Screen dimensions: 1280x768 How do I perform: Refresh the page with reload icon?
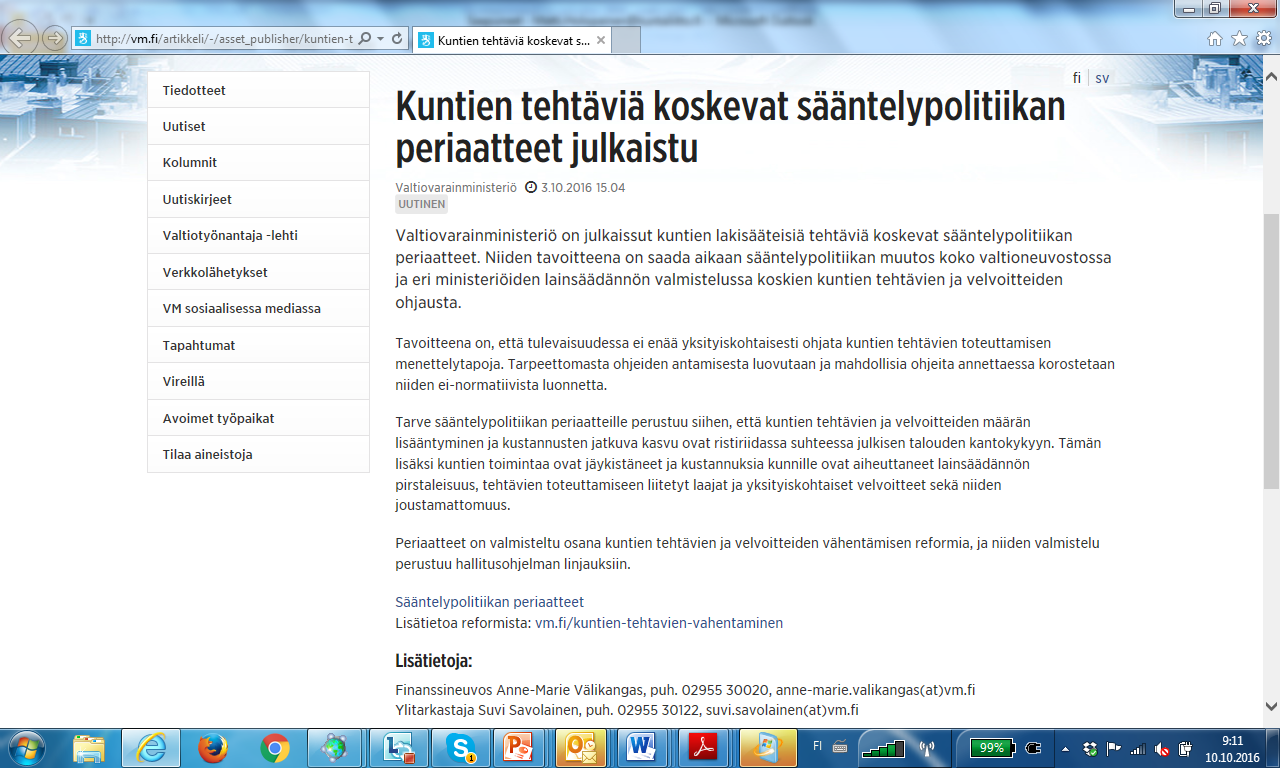[x=396, y=39]
